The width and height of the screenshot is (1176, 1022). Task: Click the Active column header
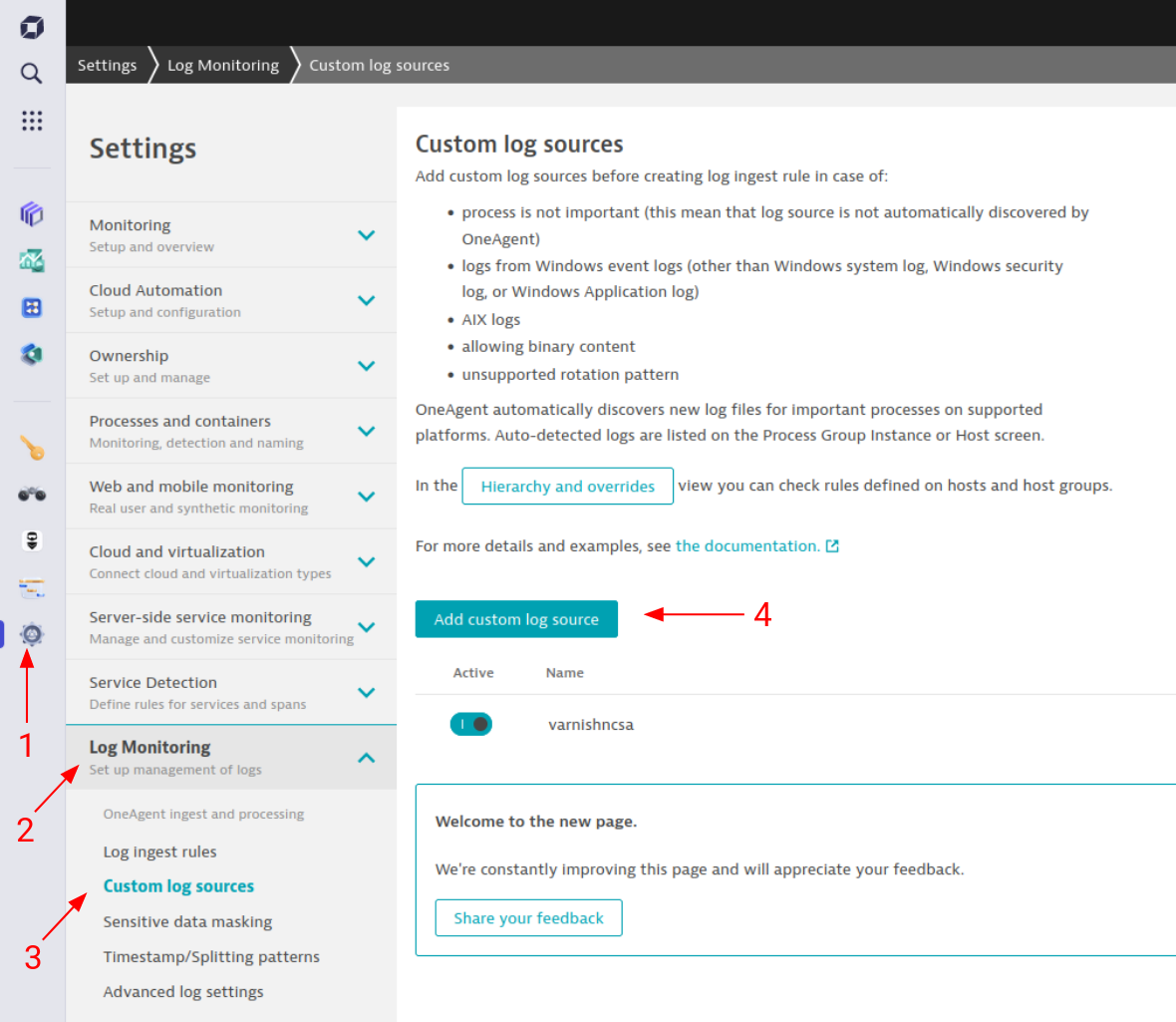[473, 673]
